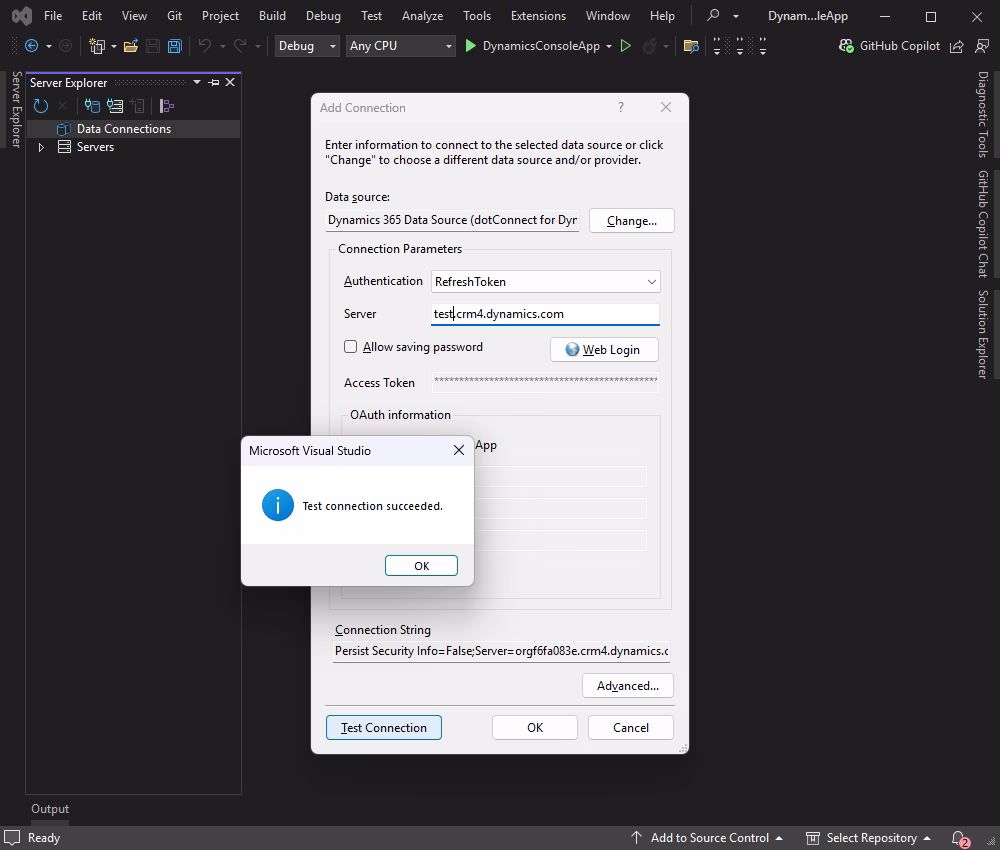Click OK in the Add Connection dialog
Screen dimensions: 1000x850
(534, 728)
